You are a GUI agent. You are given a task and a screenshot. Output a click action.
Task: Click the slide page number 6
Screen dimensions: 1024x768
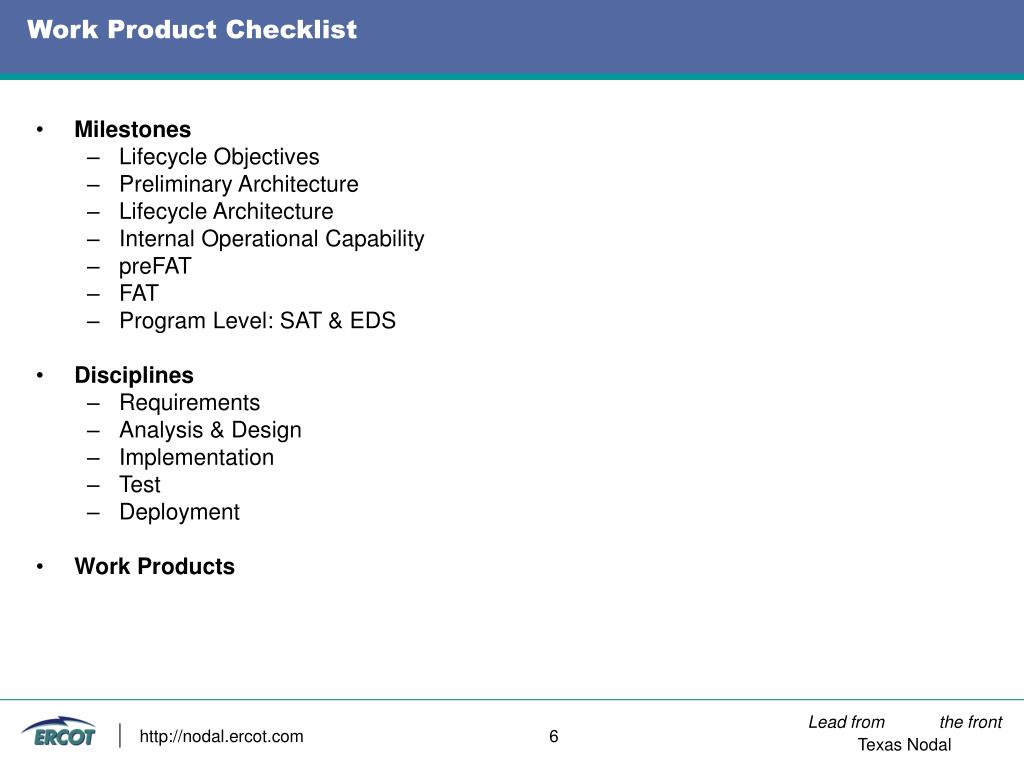pyautogui.click(x=554, y=737)
